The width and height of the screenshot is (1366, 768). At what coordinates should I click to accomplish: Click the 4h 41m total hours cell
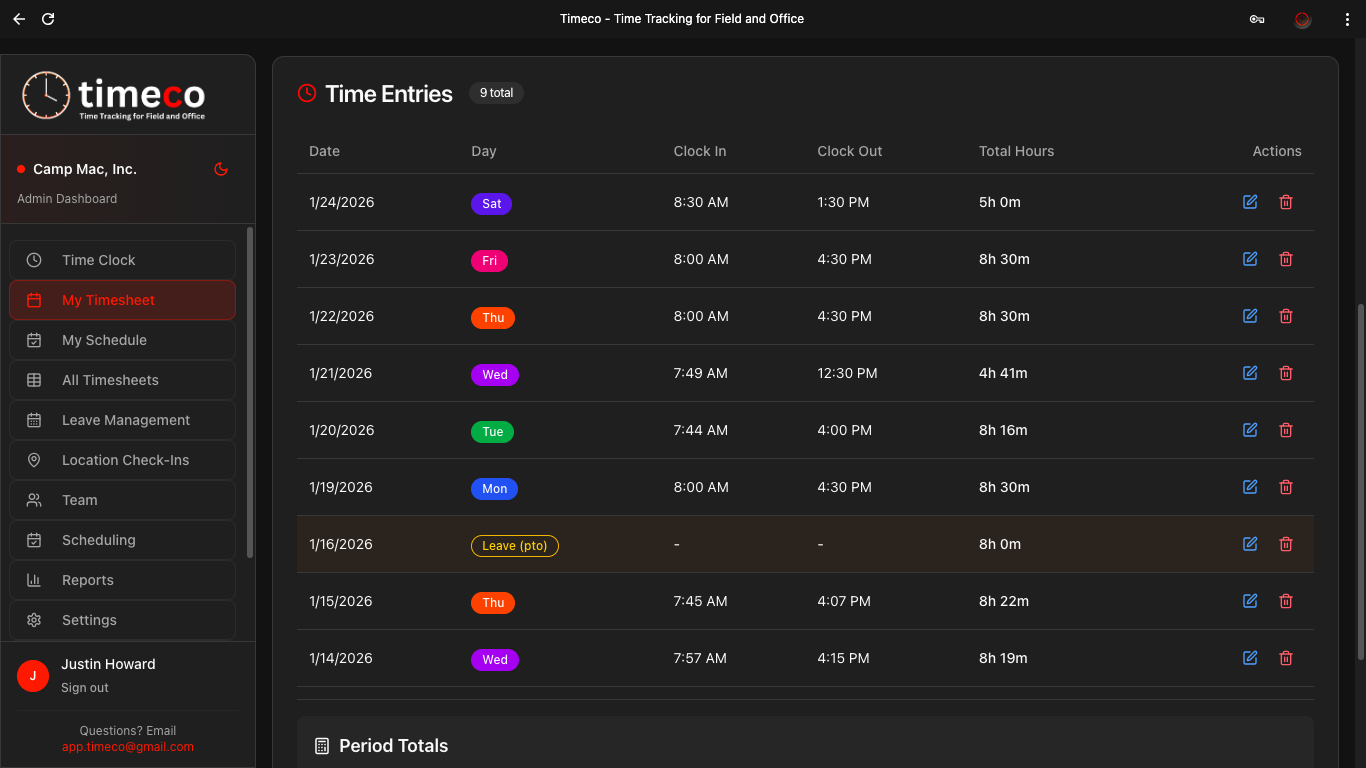pos(1003,373)
